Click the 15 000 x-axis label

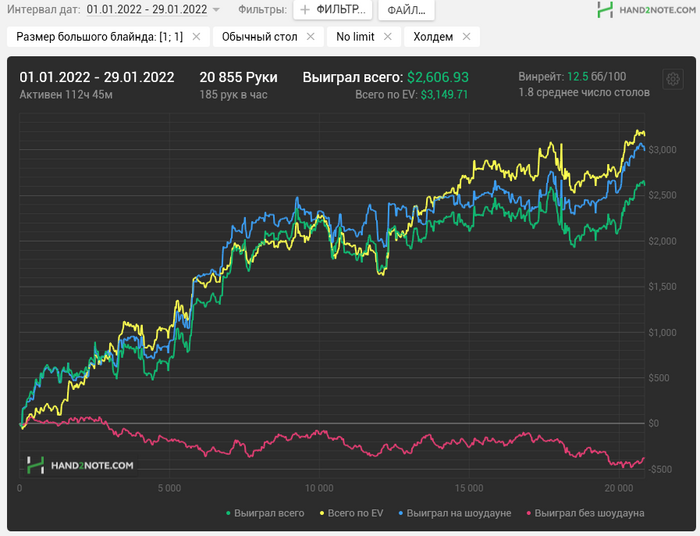tap(469, 488)
